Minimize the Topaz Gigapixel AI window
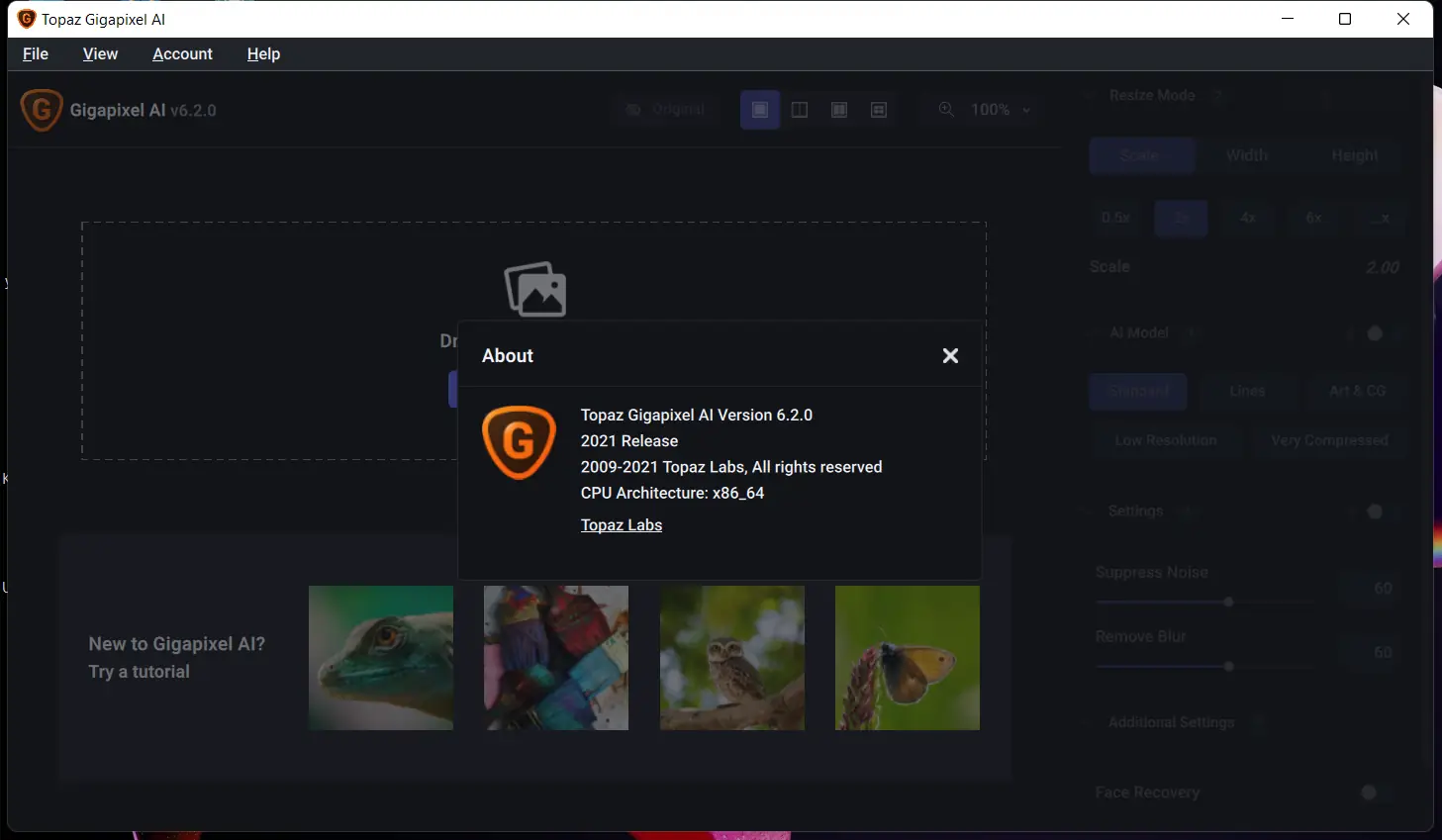Screen dimensions: 1442x840 pyautogui.click(x=1288, y=19)
